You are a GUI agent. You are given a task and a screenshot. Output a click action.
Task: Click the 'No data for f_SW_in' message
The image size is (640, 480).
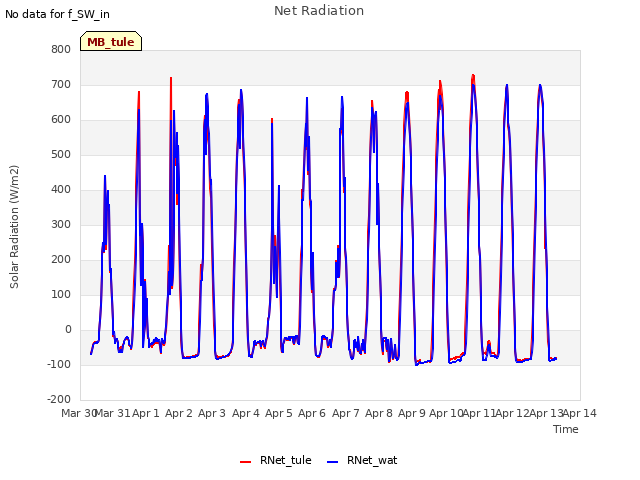pyautogui.click(x=57, y=14)
